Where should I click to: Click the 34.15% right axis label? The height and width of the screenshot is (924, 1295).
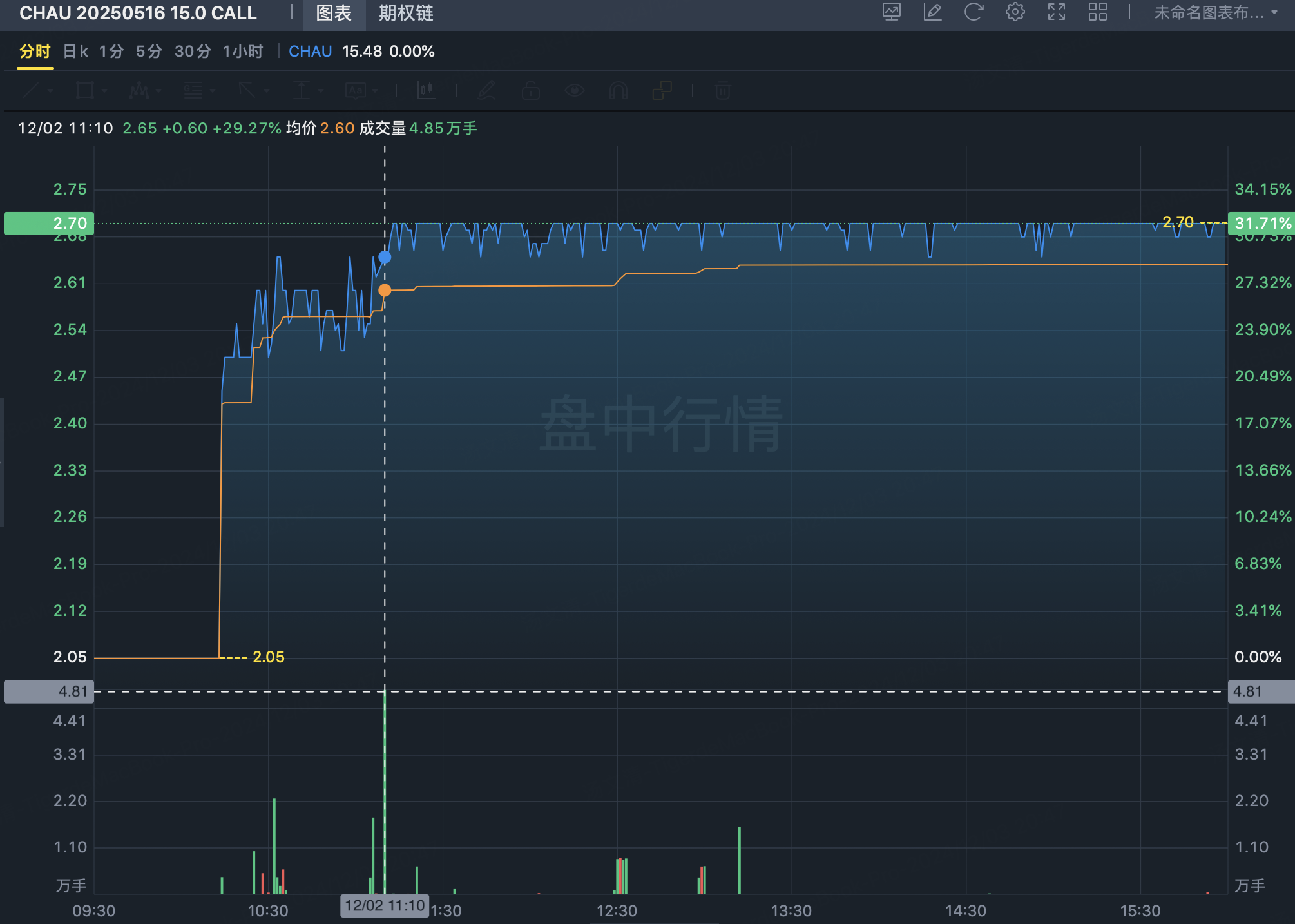1263,189
